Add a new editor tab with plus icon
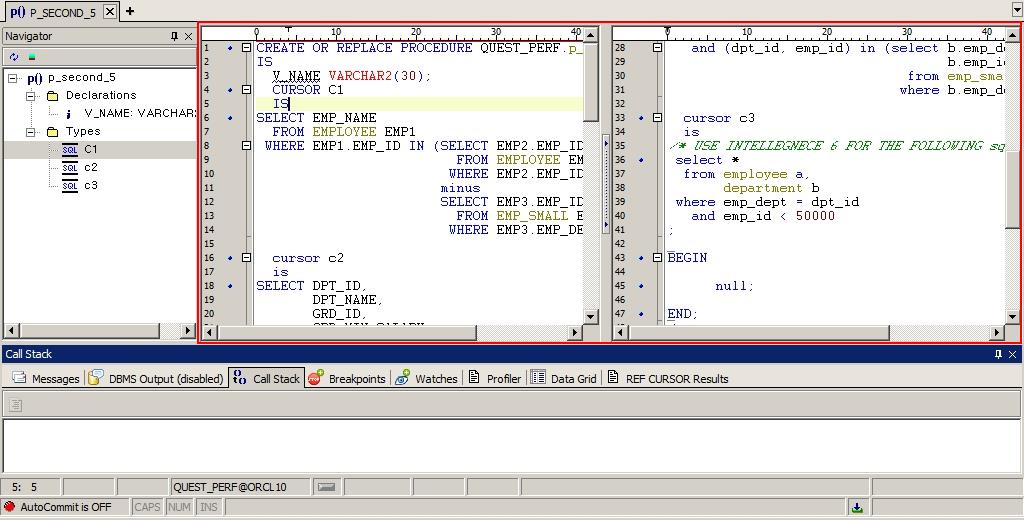Screen dimensions: 1024x520 tap(130, 11)
